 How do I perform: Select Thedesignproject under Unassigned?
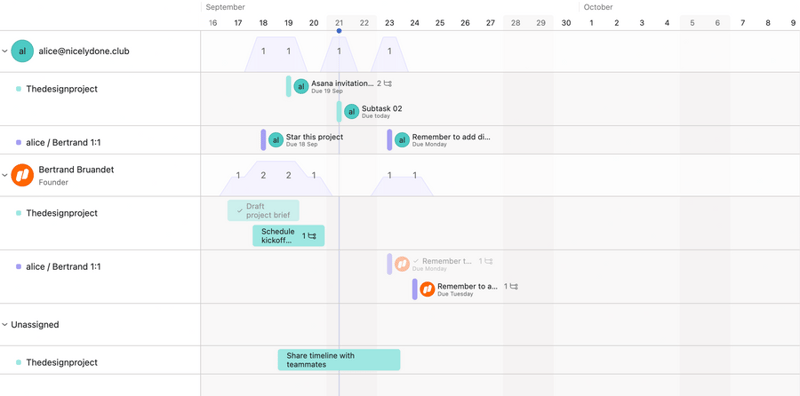[x=62, y=362]
